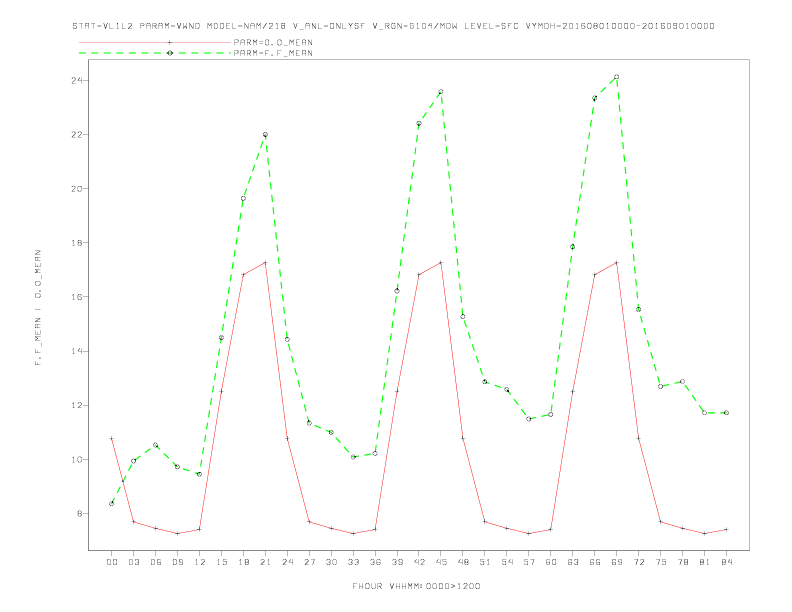
Task: Click x-axis tick label '03'
Action: point(133,562)
